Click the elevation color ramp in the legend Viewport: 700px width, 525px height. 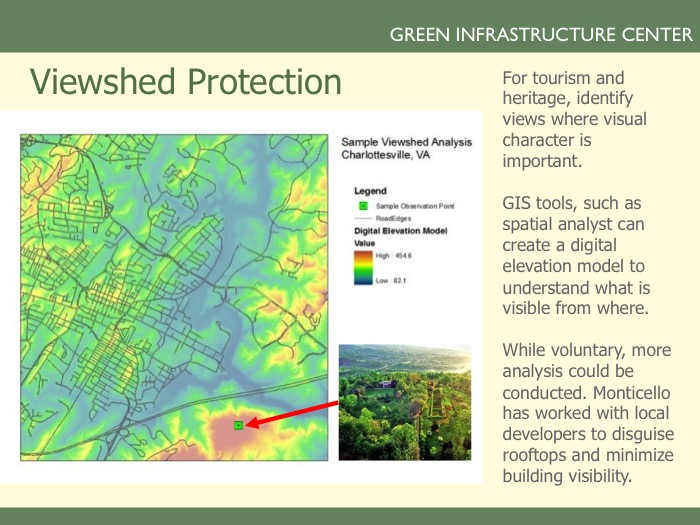tap(362, 268)
